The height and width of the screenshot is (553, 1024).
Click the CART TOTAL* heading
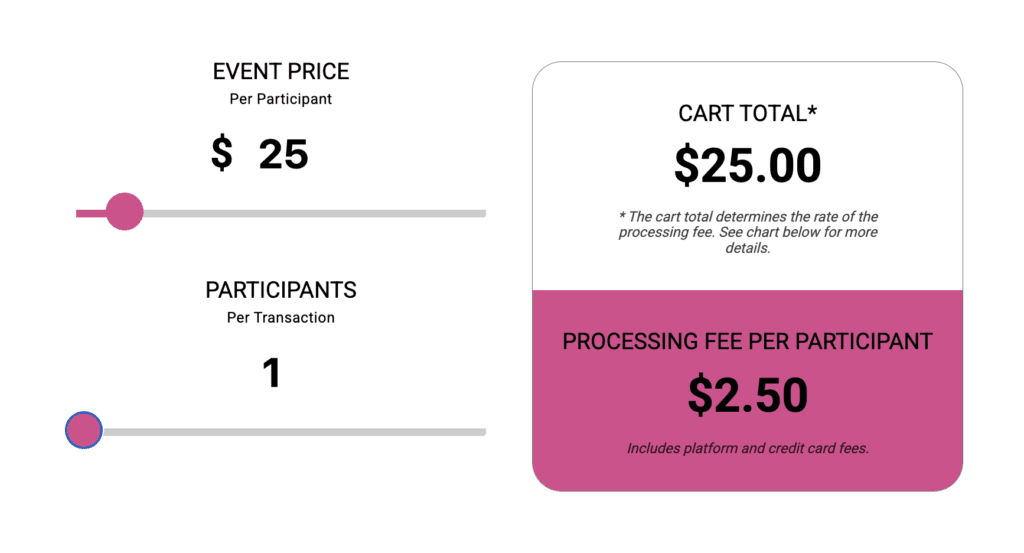point(747,113)
